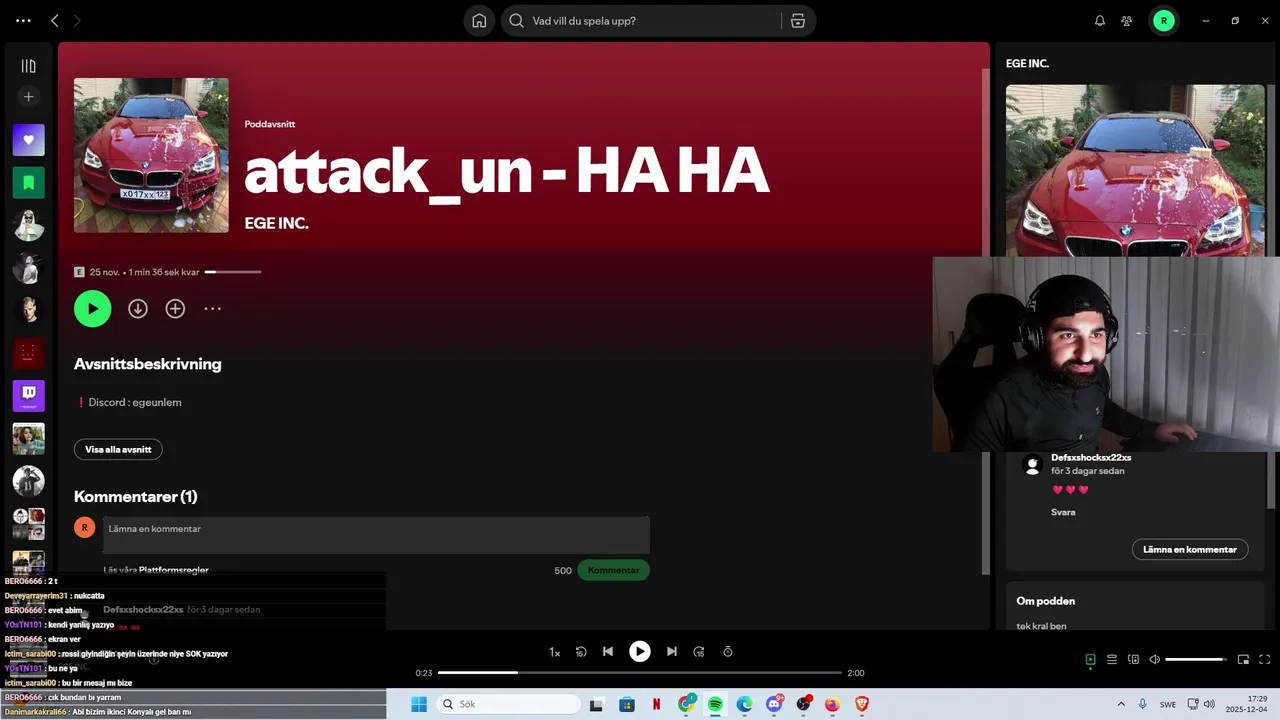The height and width of the screenshot is (720, 1280).
Task: Focus the Lämna en kommentar field
Action: (376, 535)
